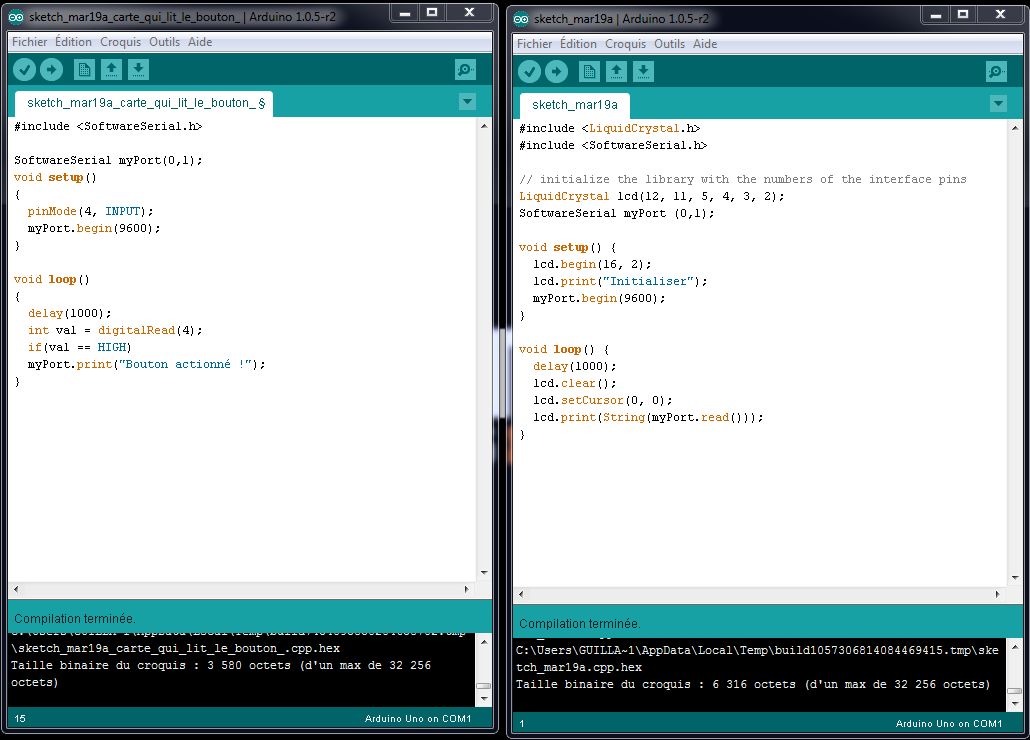Click console scroll down arrow in right window
Viewport: 1030px width, 740px height.
[x=1015, y=704]
